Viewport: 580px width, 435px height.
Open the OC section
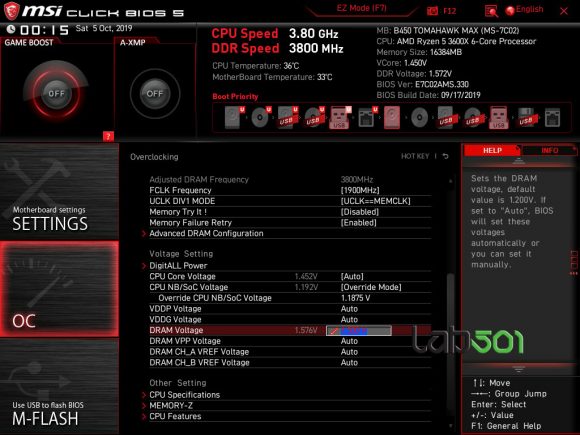tap(59, 289)
